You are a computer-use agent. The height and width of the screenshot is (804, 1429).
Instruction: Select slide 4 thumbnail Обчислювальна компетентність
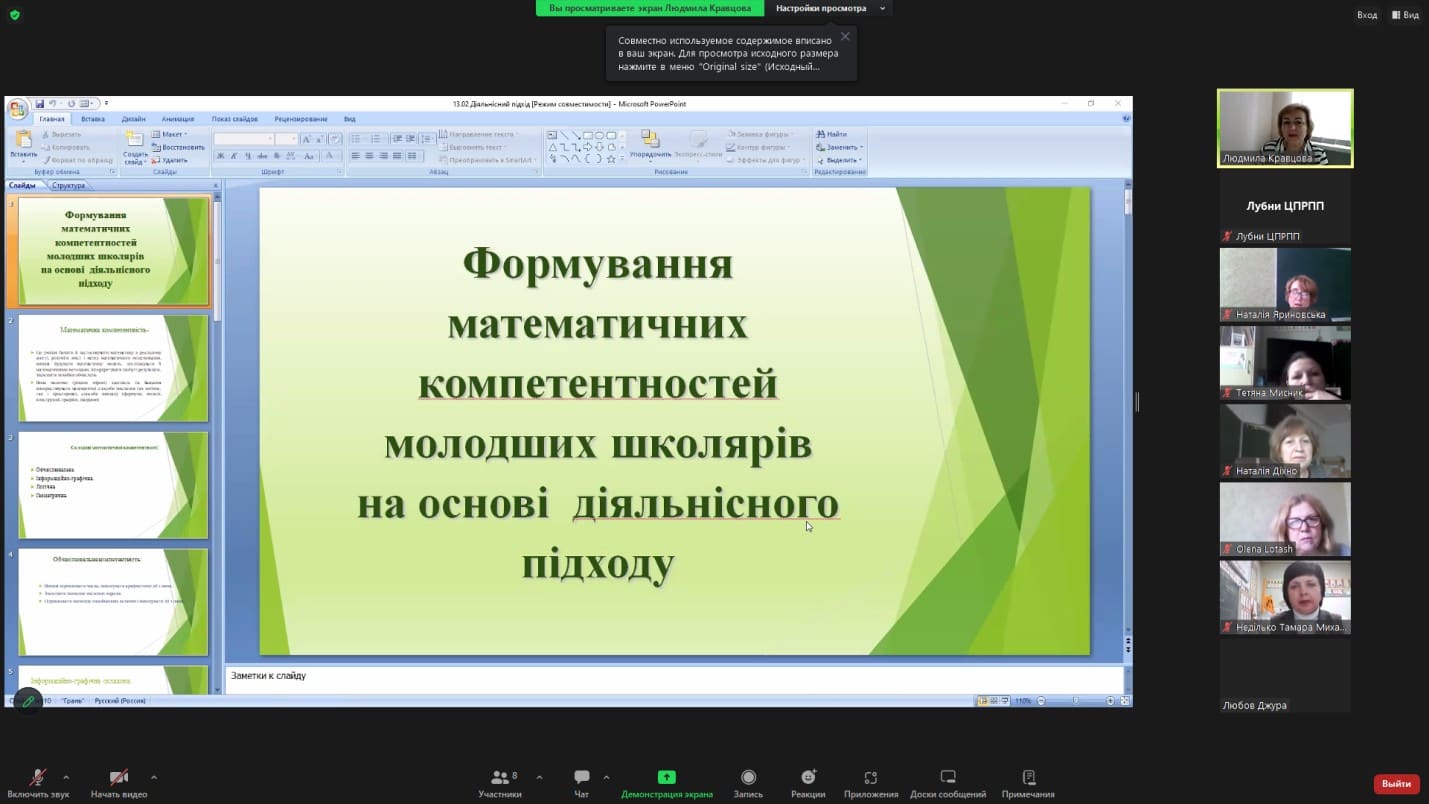113,602
